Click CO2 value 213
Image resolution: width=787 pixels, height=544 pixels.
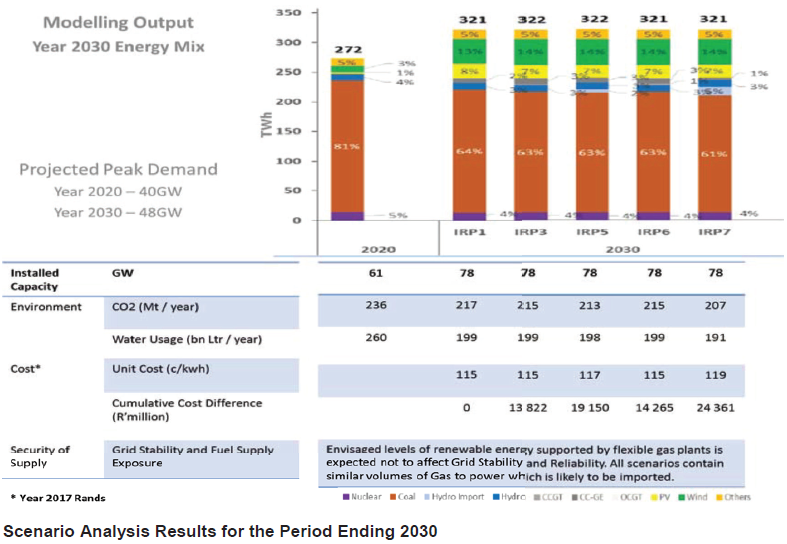(590, 306)
